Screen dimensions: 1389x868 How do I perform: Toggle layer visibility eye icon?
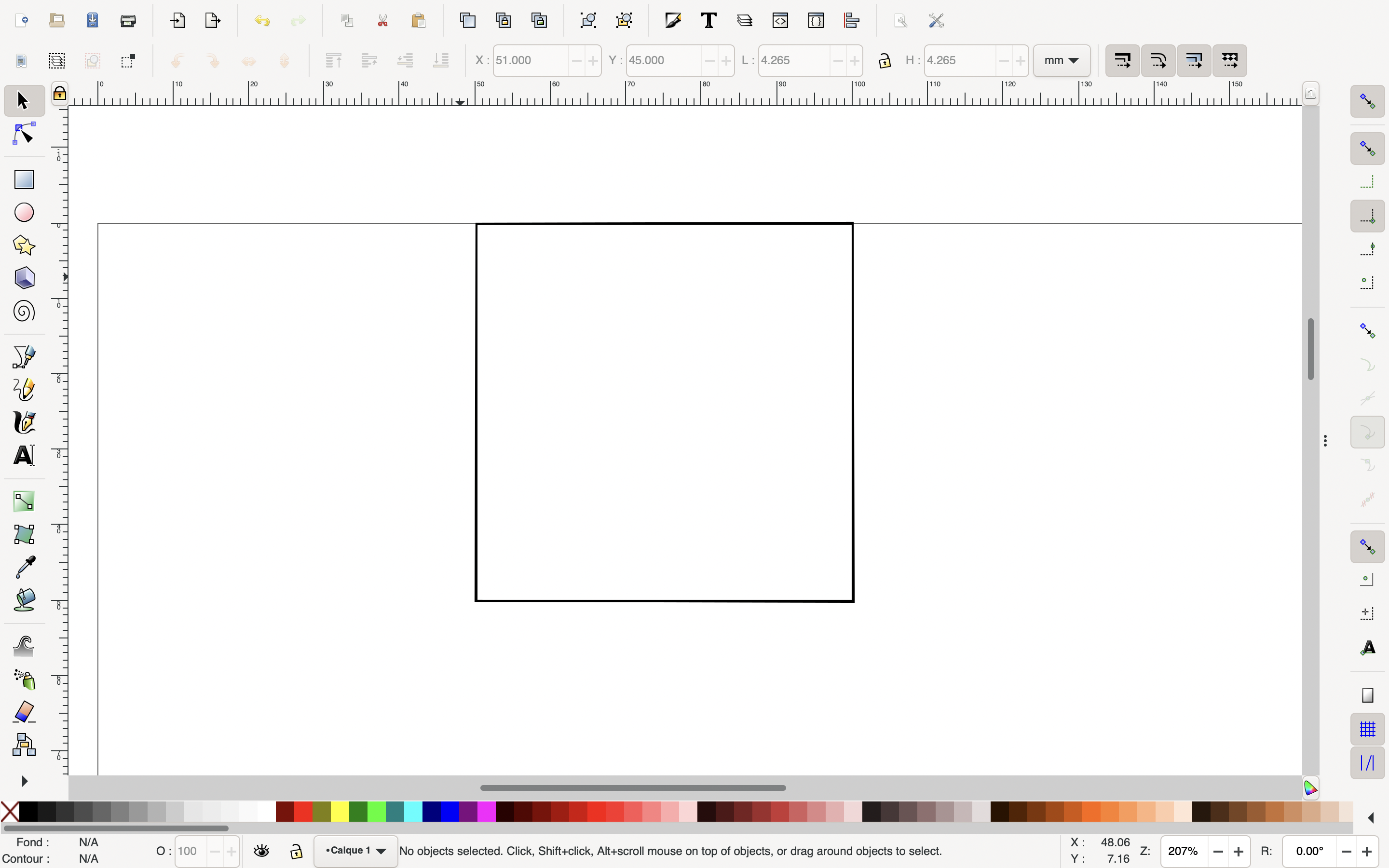262,851
